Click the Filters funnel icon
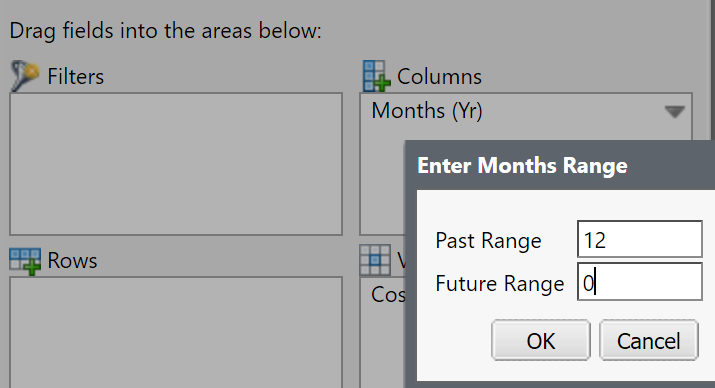This screenshot has height=388, width=715. 25,76
